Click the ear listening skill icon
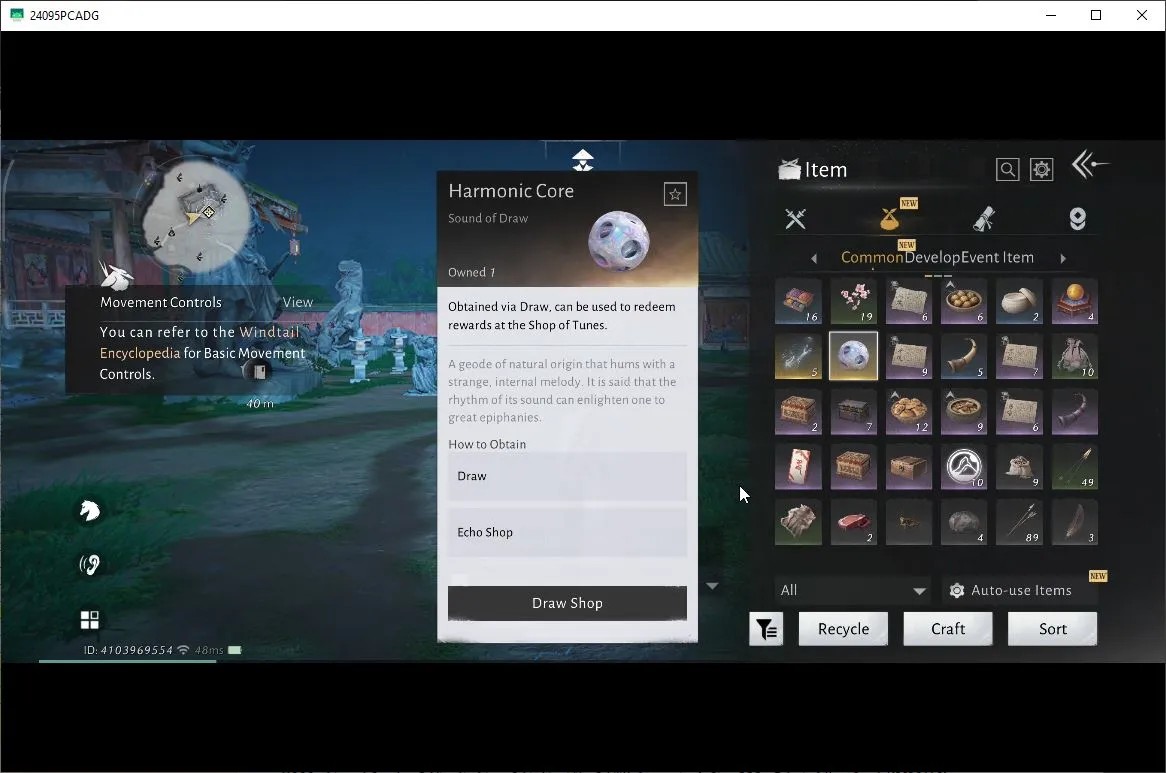Viewport: 1166px width, 773px height. [89, 565]
